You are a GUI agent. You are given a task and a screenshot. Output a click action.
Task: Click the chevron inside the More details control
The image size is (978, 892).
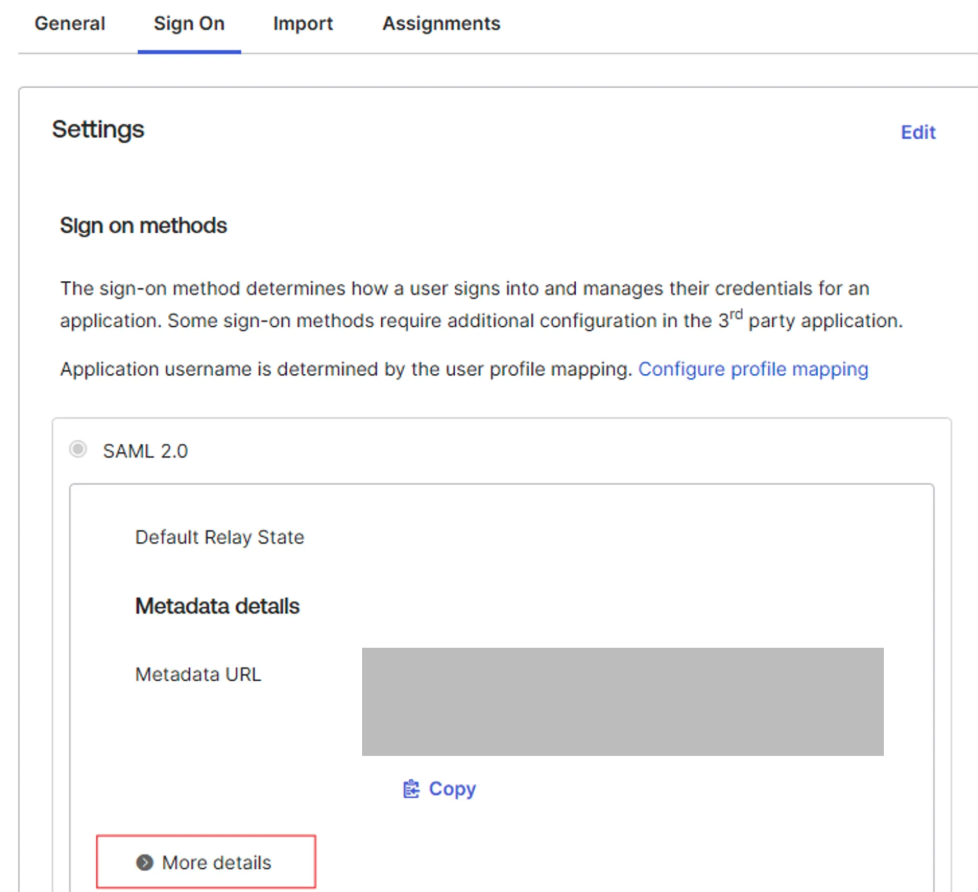click(x=146, y=862)
